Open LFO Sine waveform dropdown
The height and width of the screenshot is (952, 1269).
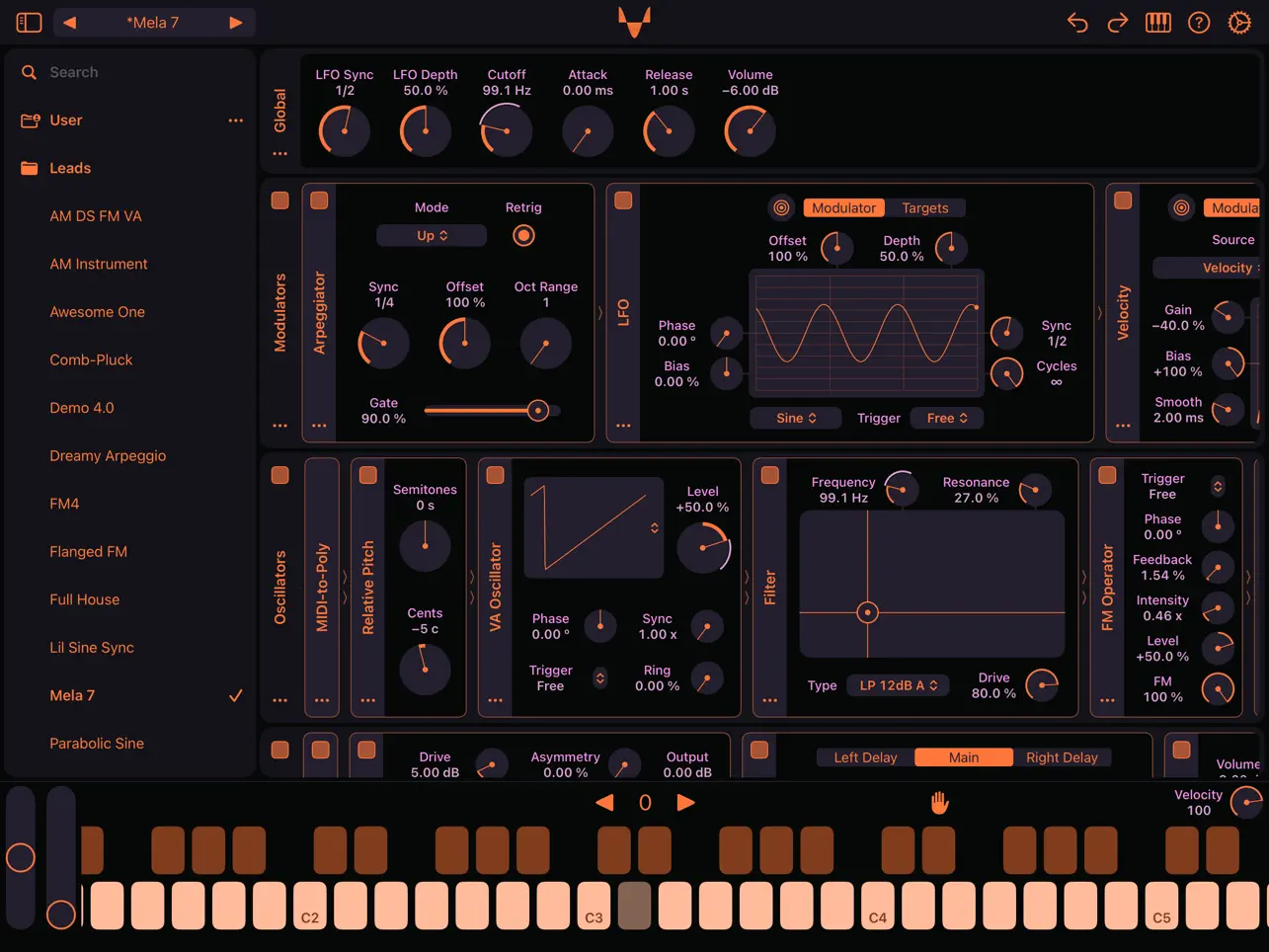pyautogui.click(x=795, y=418)
